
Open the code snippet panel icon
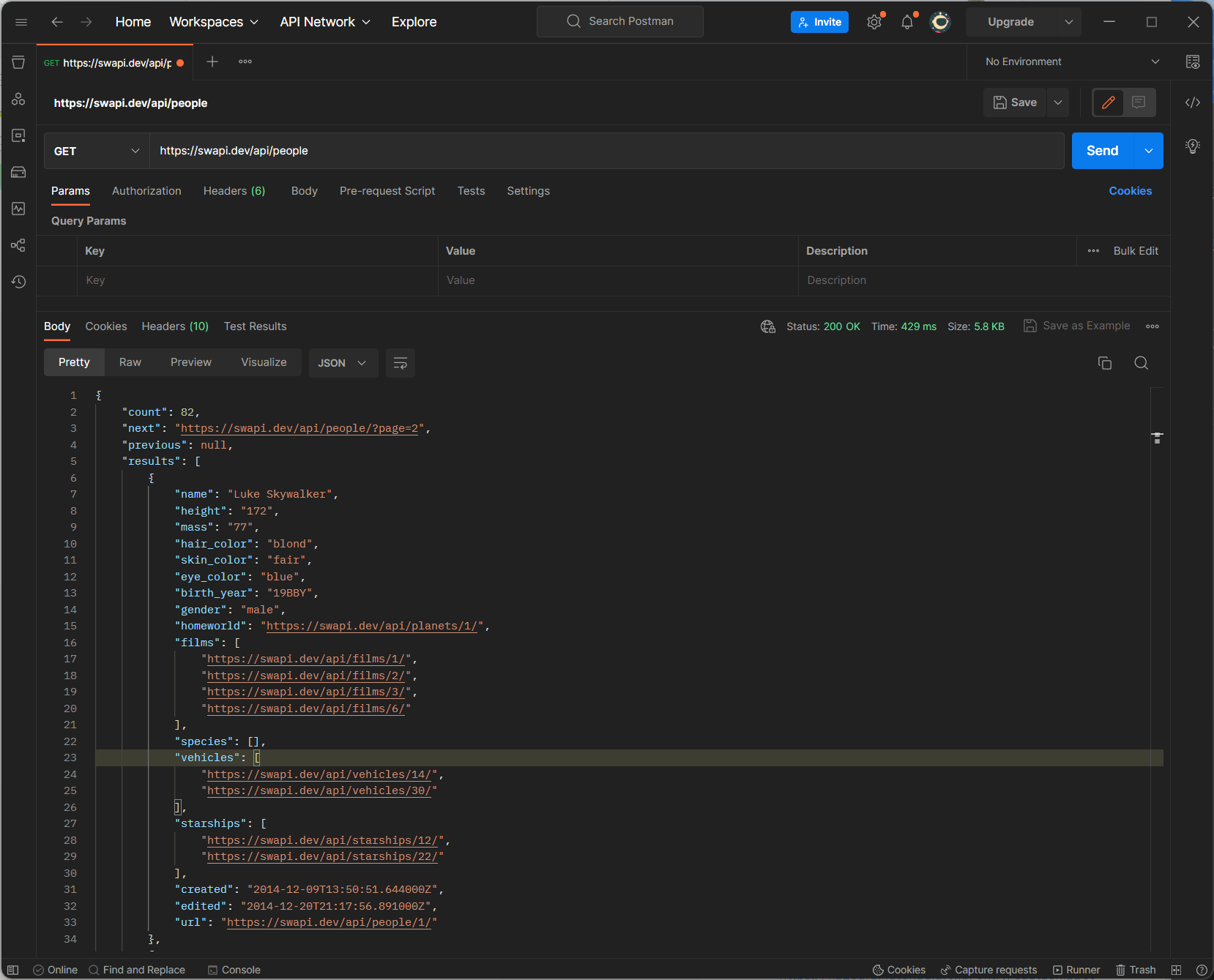pyautogui.click(x=1192, y=102)
